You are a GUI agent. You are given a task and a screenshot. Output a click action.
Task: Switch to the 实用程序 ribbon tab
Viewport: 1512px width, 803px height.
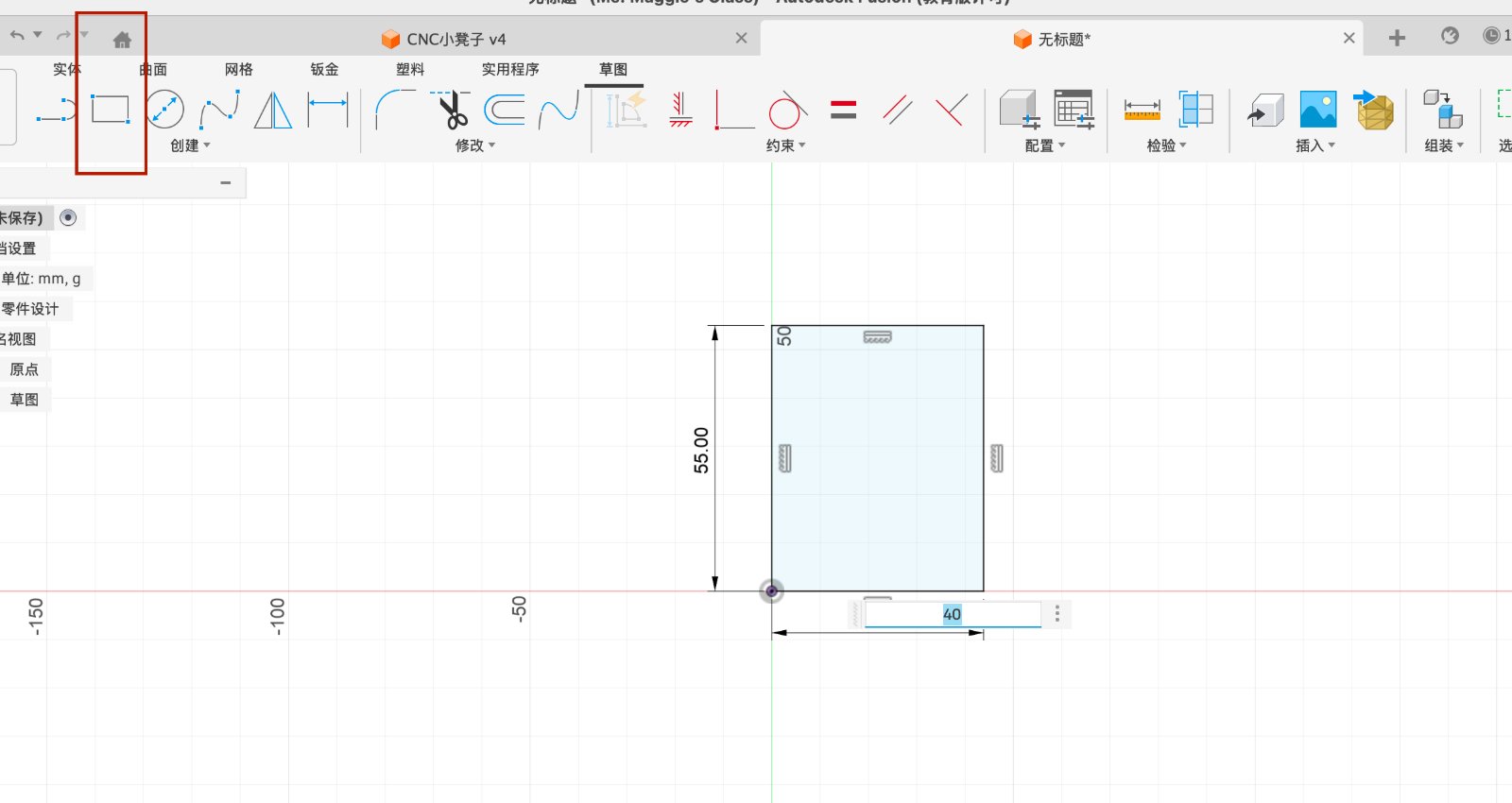pyautogui.click(x=510, y=69)
